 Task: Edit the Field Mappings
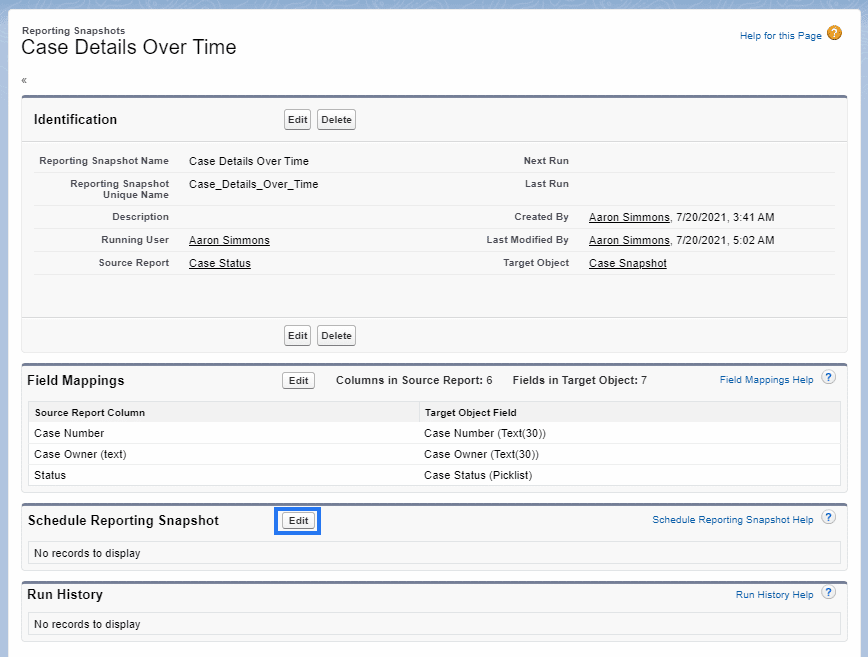pyautogui.click(x=298, y=381)
